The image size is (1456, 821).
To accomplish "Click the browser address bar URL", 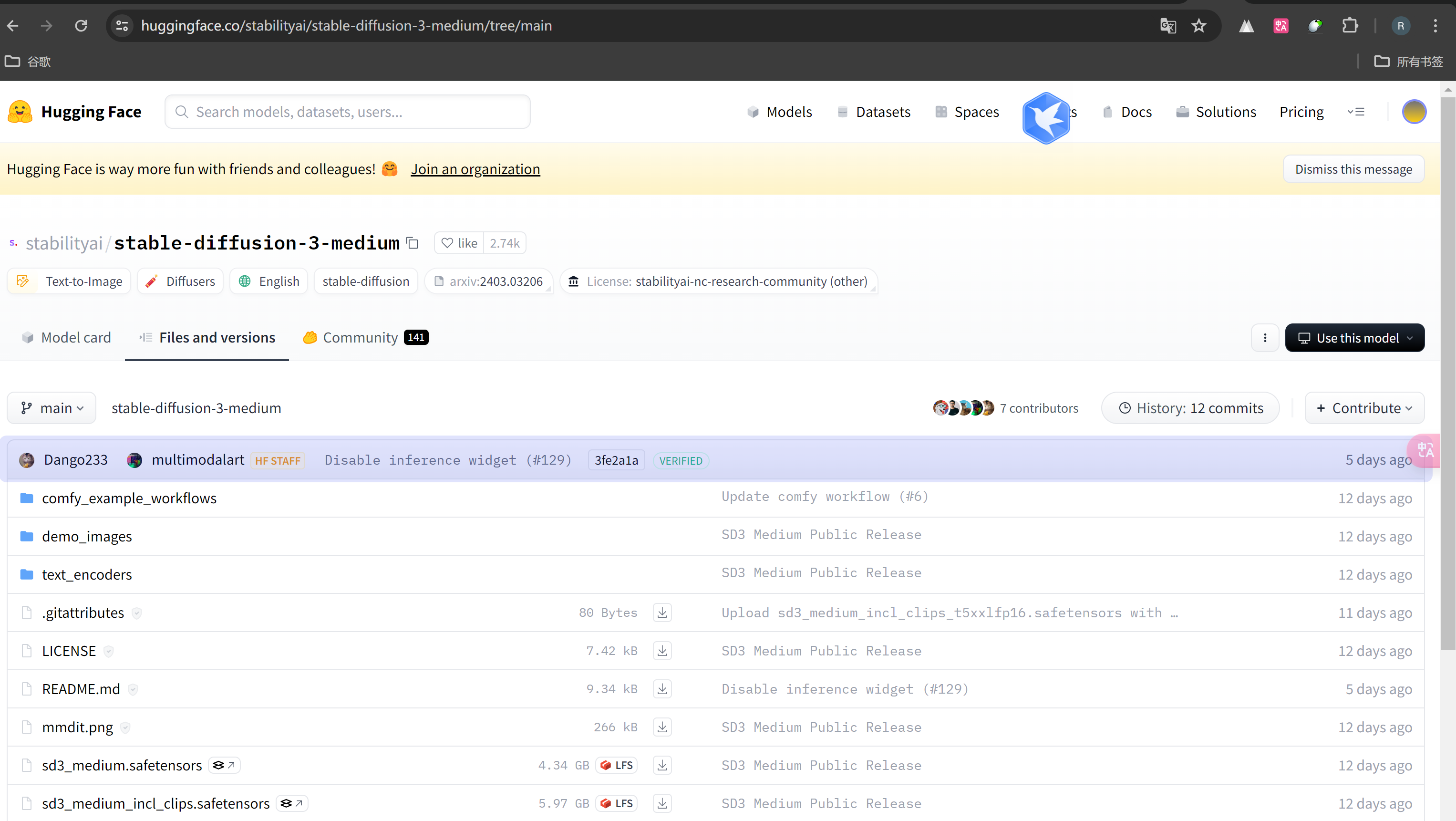I will [346, 26].
